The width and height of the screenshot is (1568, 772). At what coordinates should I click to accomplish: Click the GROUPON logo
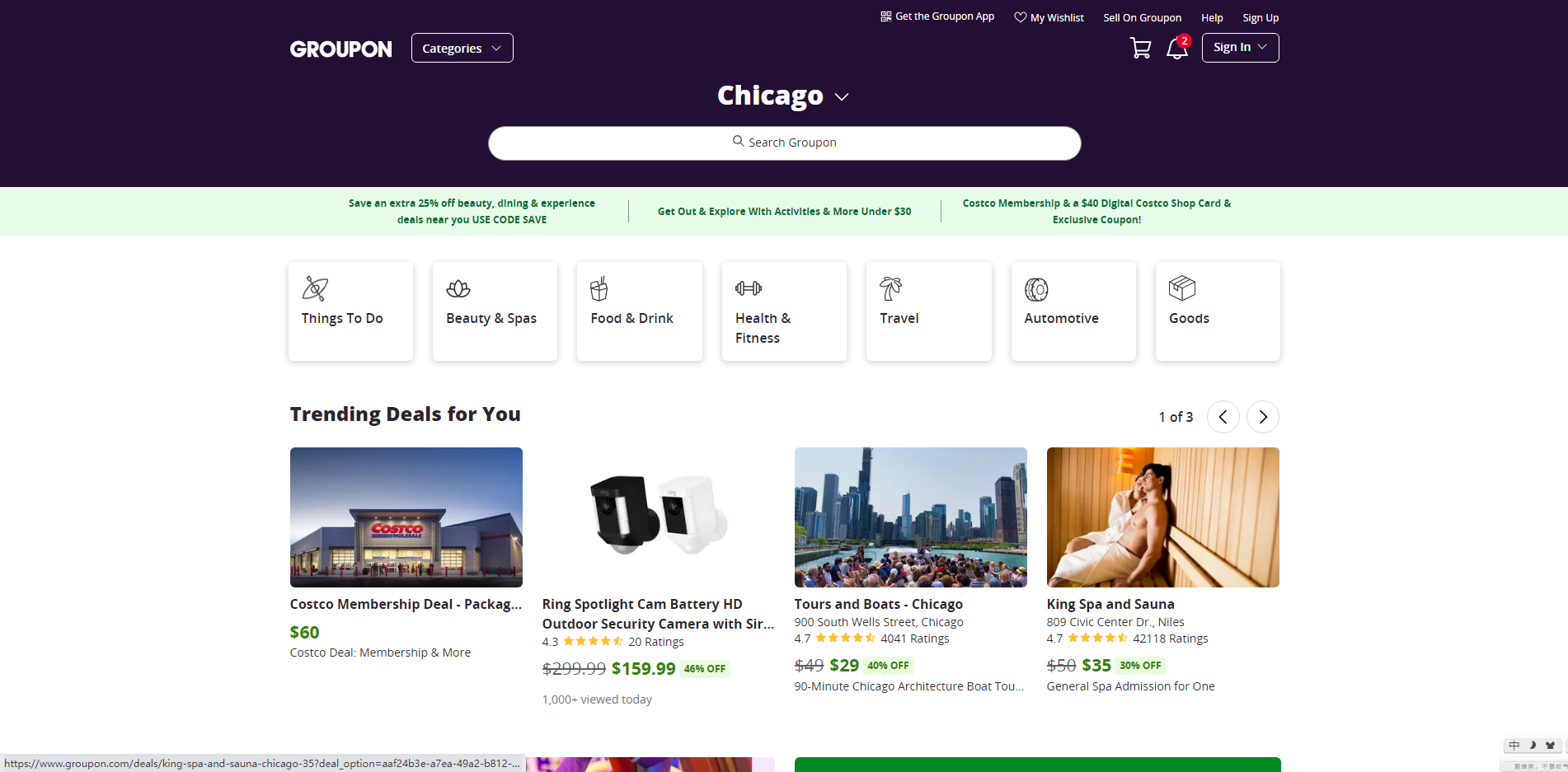coord(340,49)
